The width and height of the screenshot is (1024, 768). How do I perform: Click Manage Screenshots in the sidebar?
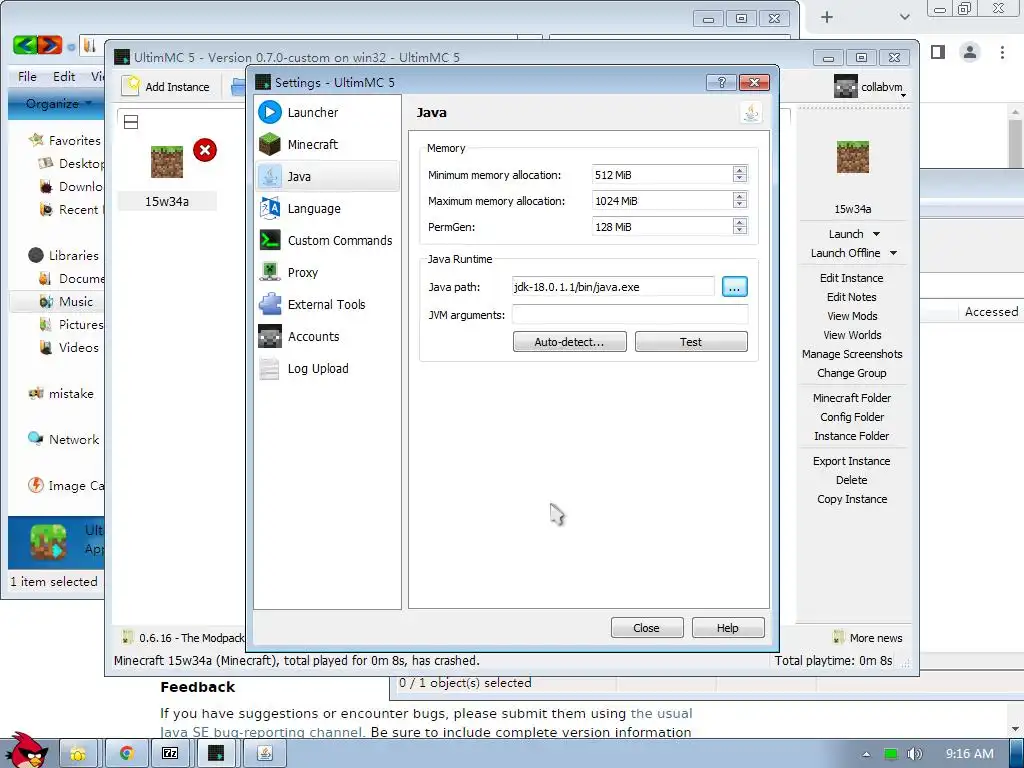click(x=852, y=354)
